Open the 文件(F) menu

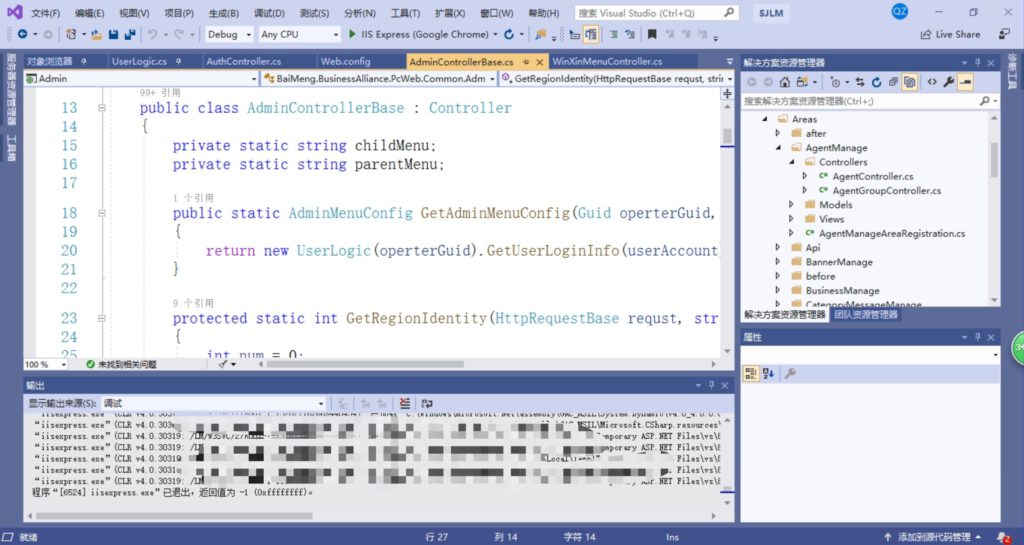click(x=45, y=13)
